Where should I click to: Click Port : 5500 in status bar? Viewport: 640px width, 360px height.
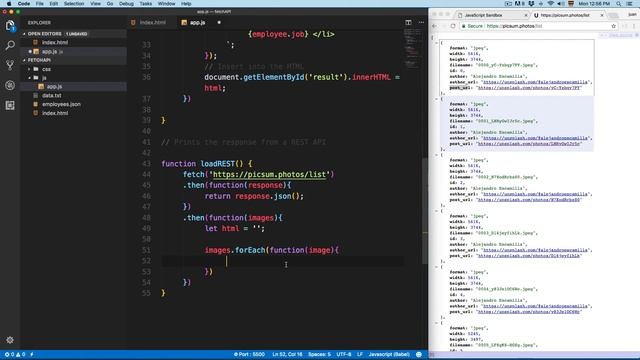coord(249,354)
